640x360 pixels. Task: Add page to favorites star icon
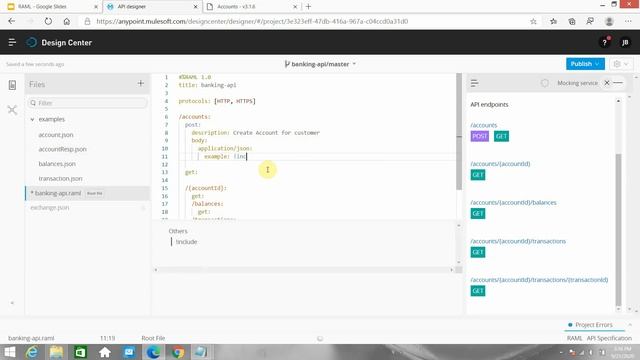tap(533, 21)
